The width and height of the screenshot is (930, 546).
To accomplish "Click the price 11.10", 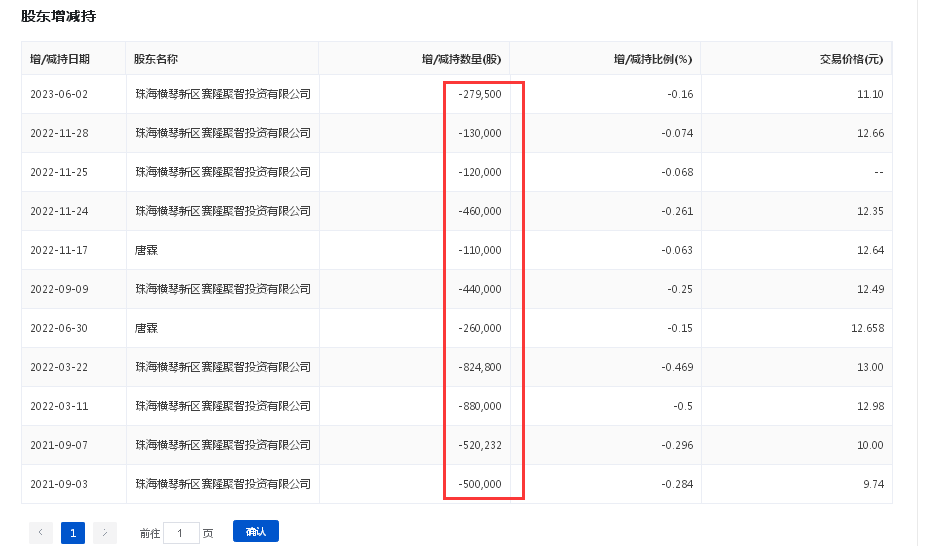I will [x=870, y=94].
